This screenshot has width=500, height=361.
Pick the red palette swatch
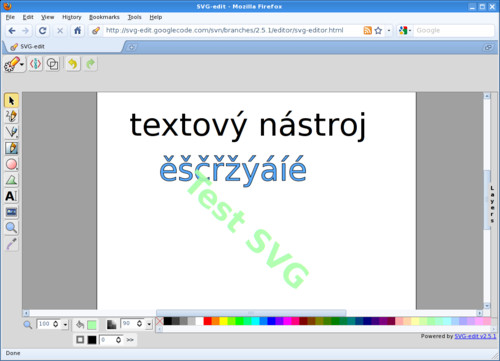pos(207,321)
